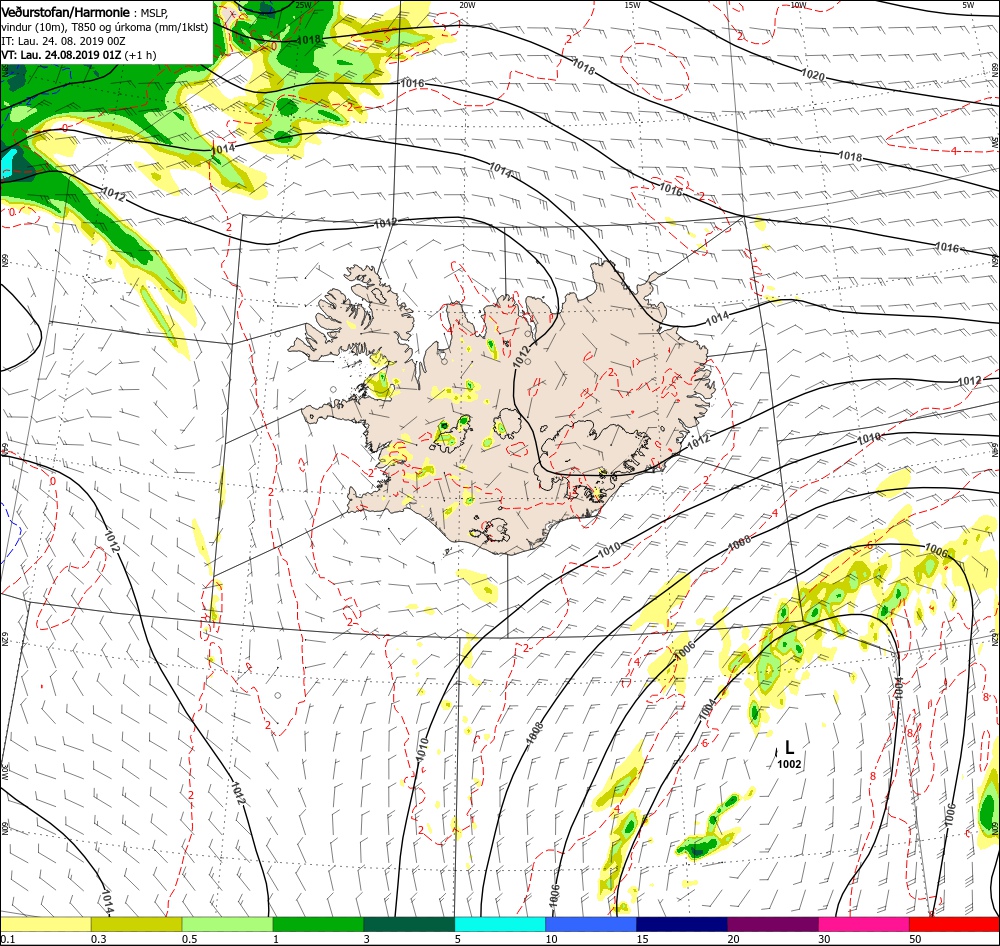The image size is (1000, 946).
Task: Click the '25W' longitude label
Action: pyautogui.click(x=303, y=4)
